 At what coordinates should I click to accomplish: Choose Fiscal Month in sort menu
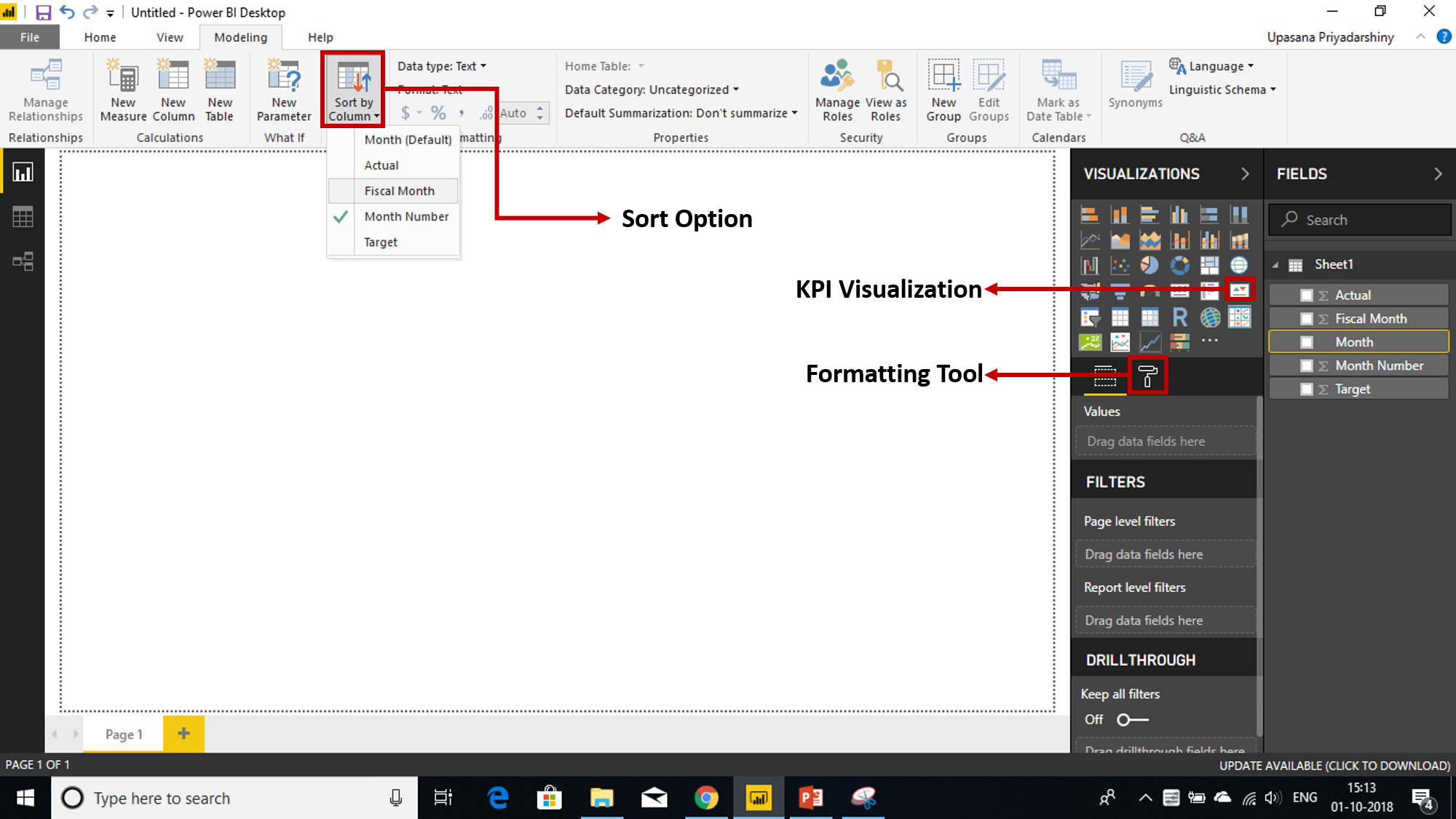[x=393, y=191]
